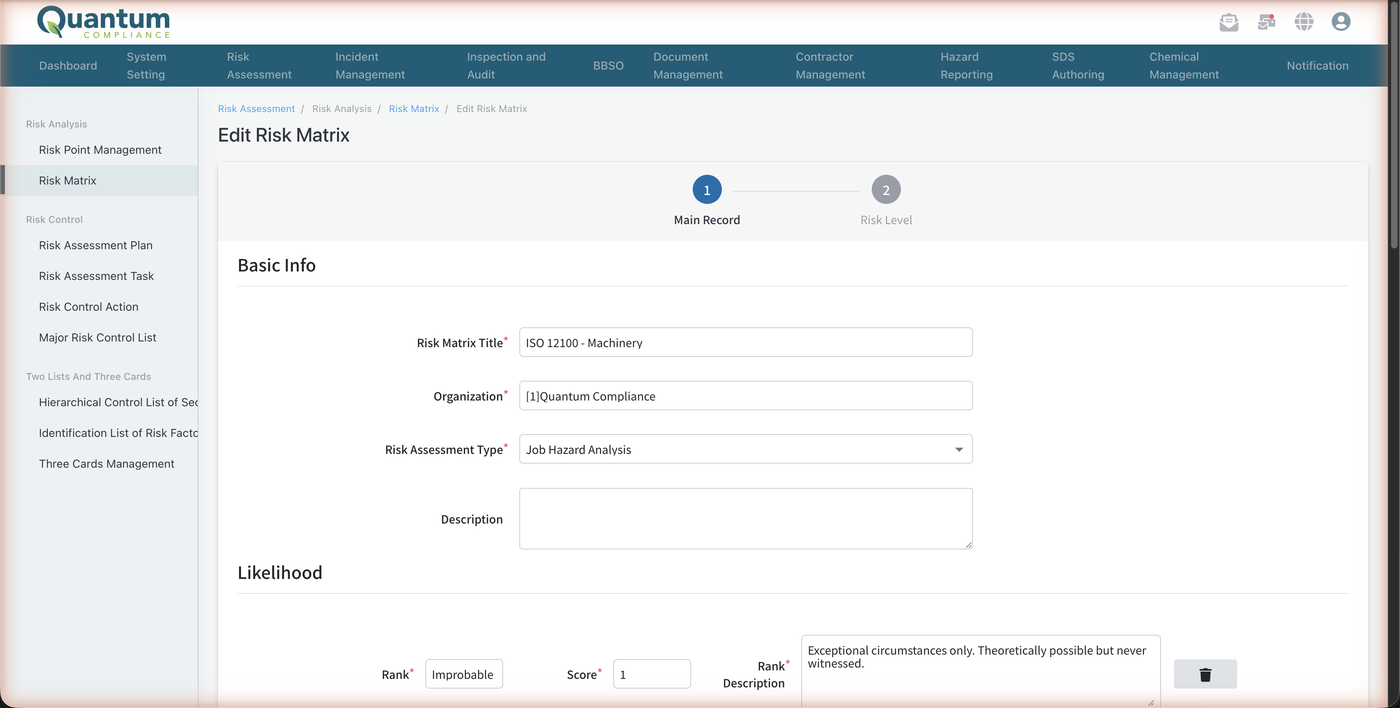Image resolution: width=1400 pixels, height=708 pixels.
Task: Click the Score field showing 1
Action: (x=652, y=674)
